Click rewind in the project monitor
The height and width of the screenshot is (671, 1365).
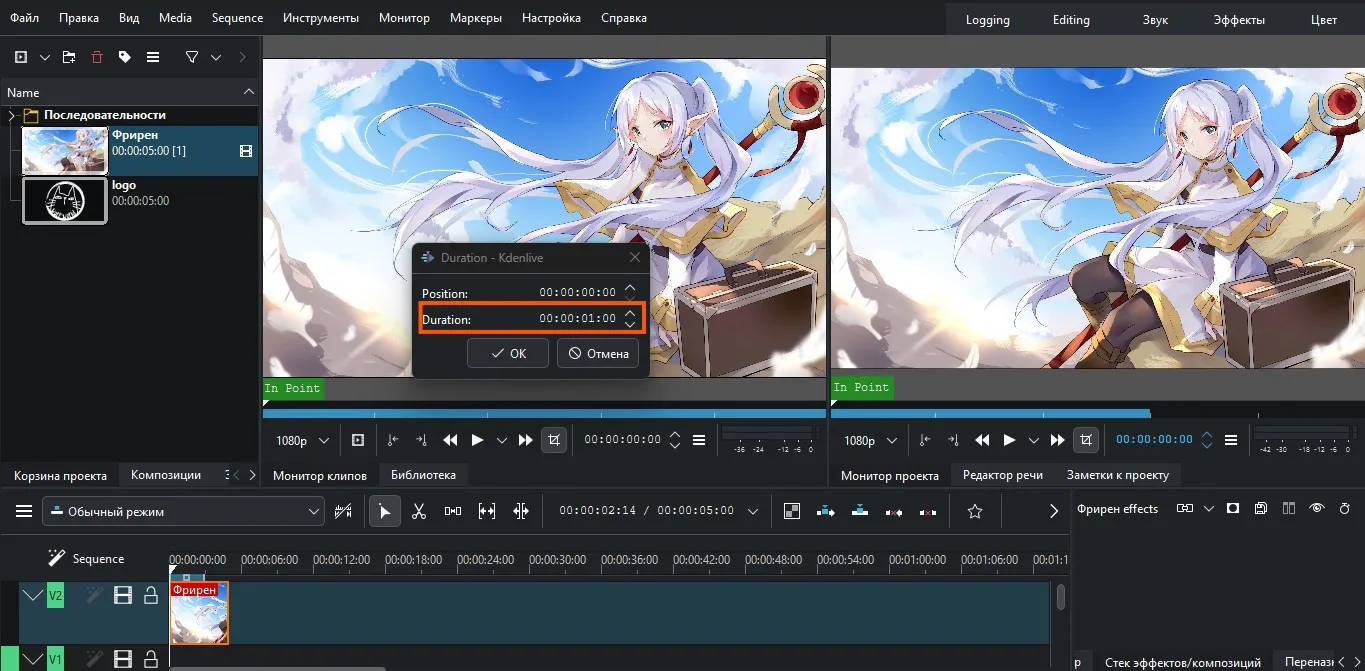coord(983,440)
